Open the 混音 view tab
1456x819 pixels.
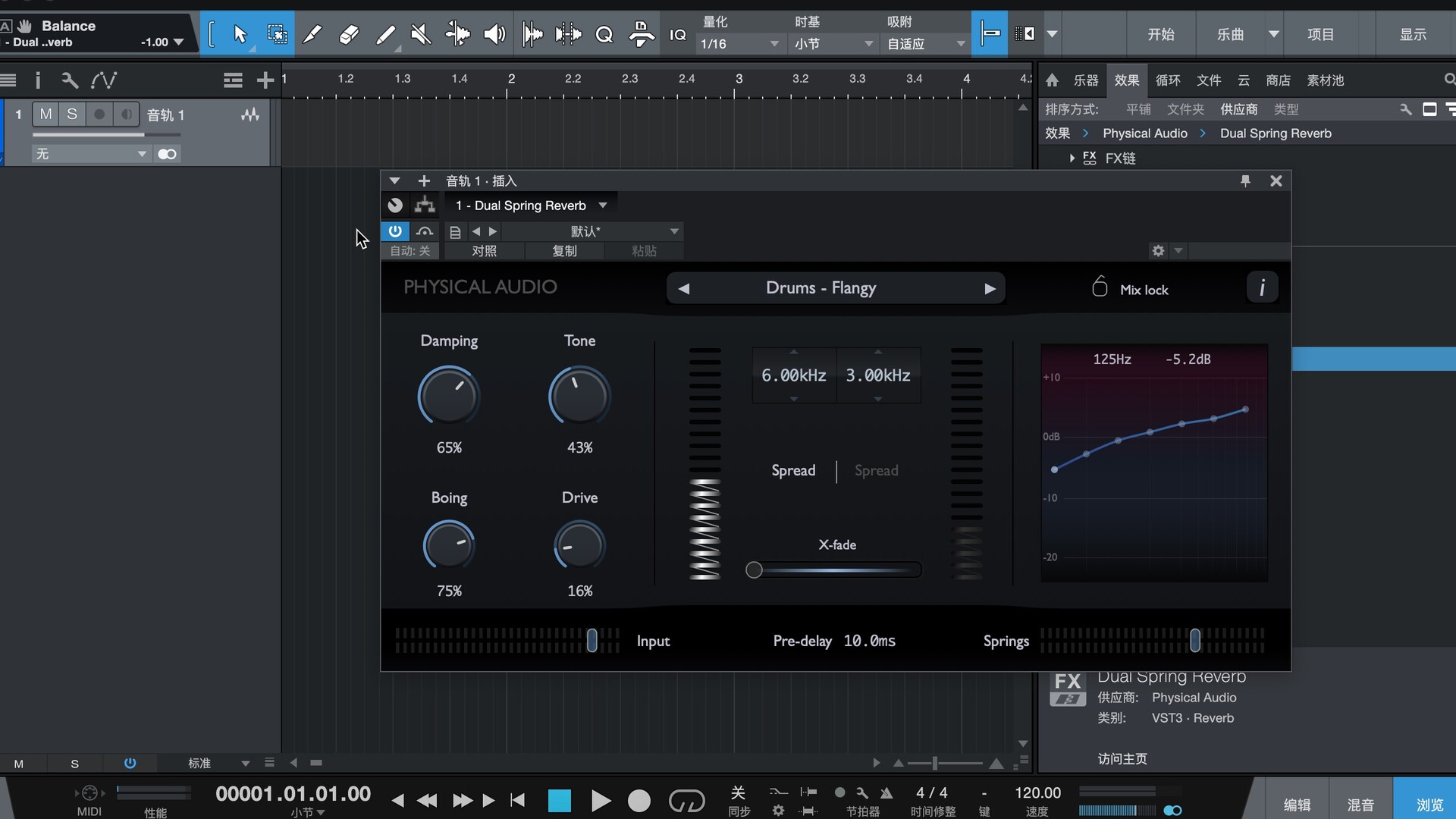[x=1360, y=804]
